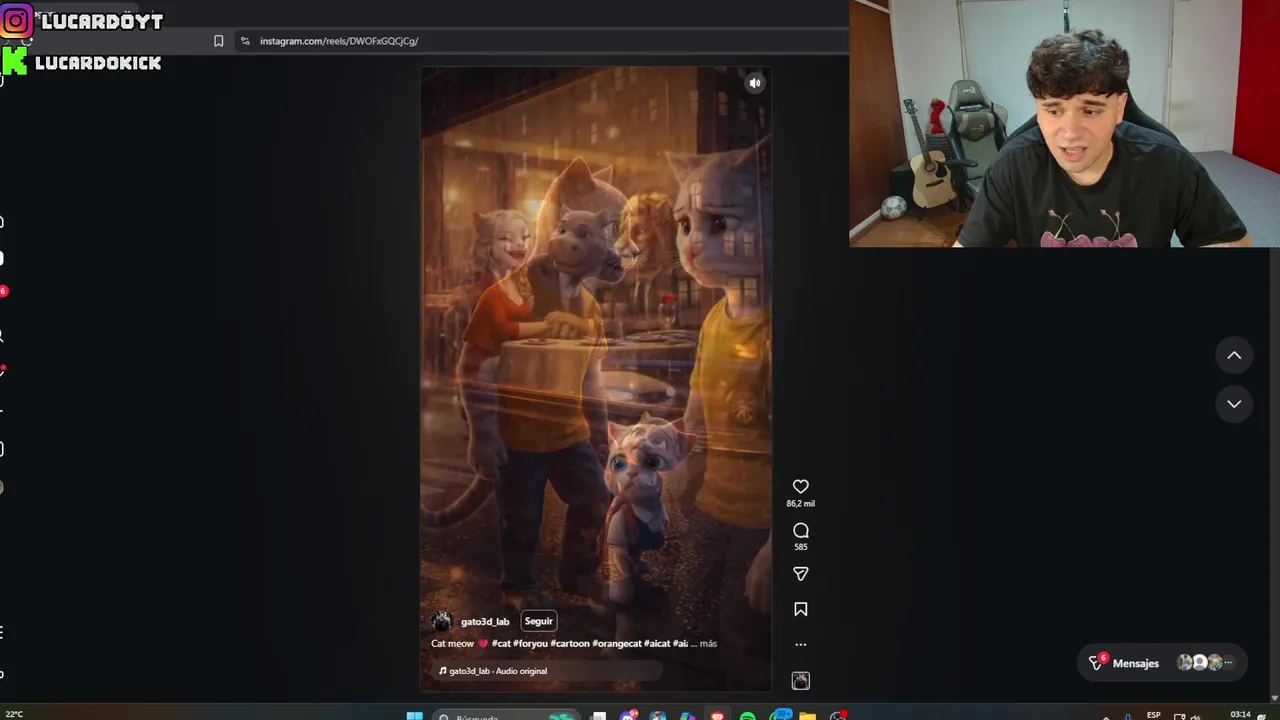Click the browser bookmark icon near the URL
The width and height of the screenshot is (1280, 720).
pyautogui.click(x=218, y=41)
